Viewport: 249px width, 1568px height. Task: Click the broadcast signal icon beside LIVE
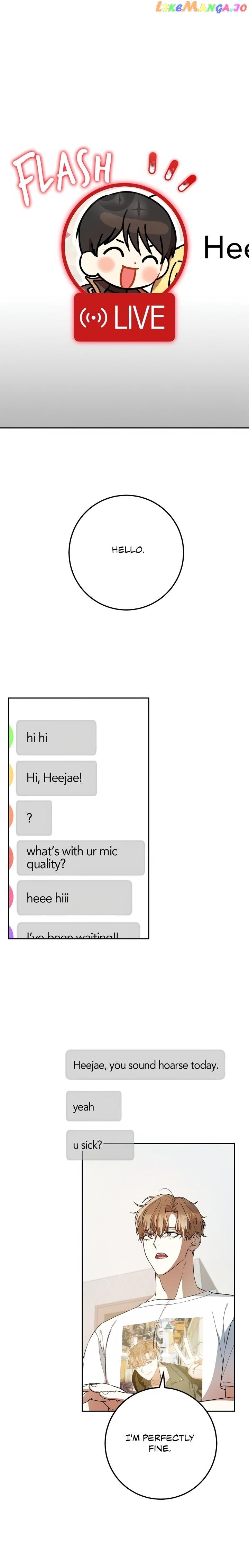tap(93, 317)
